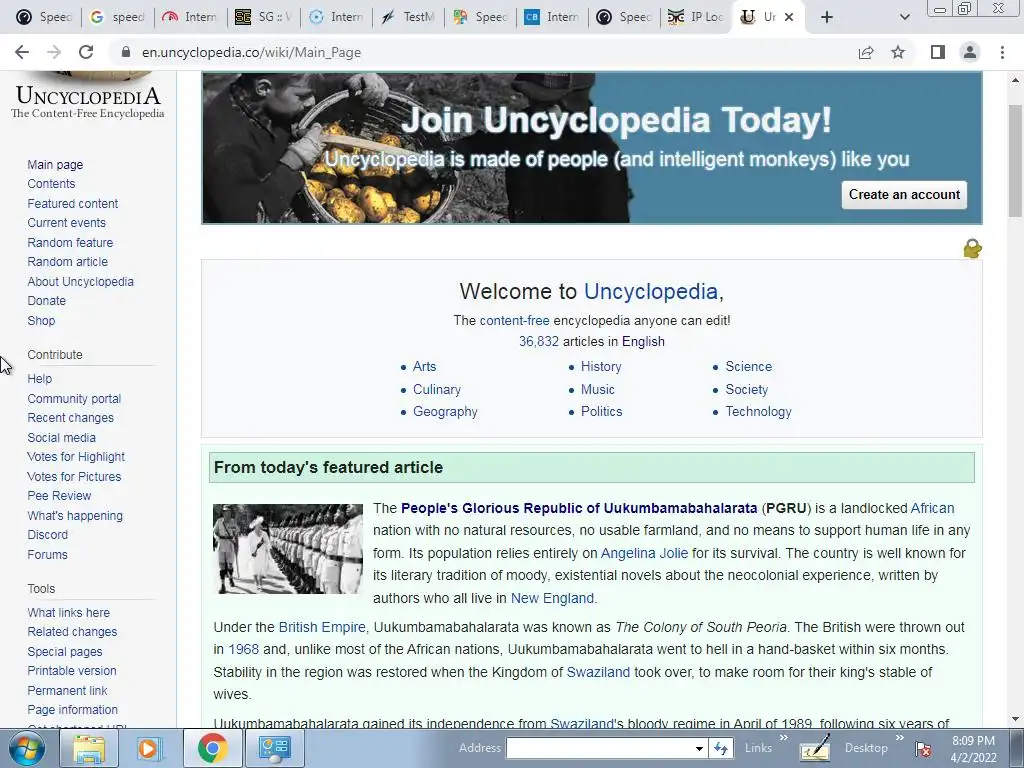Click the browser forward arrow

54,52
